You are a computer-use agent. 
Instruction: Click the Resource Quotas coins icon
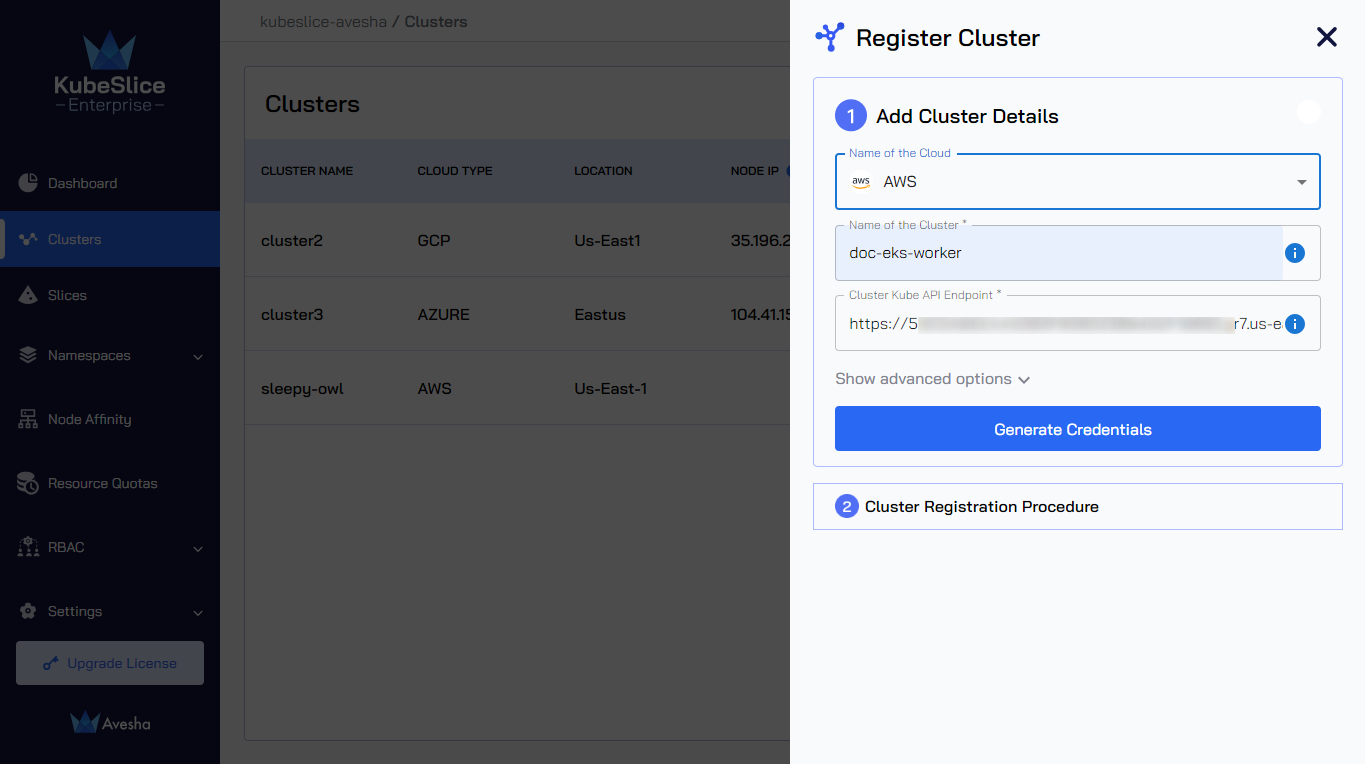(x=28, y=483)
